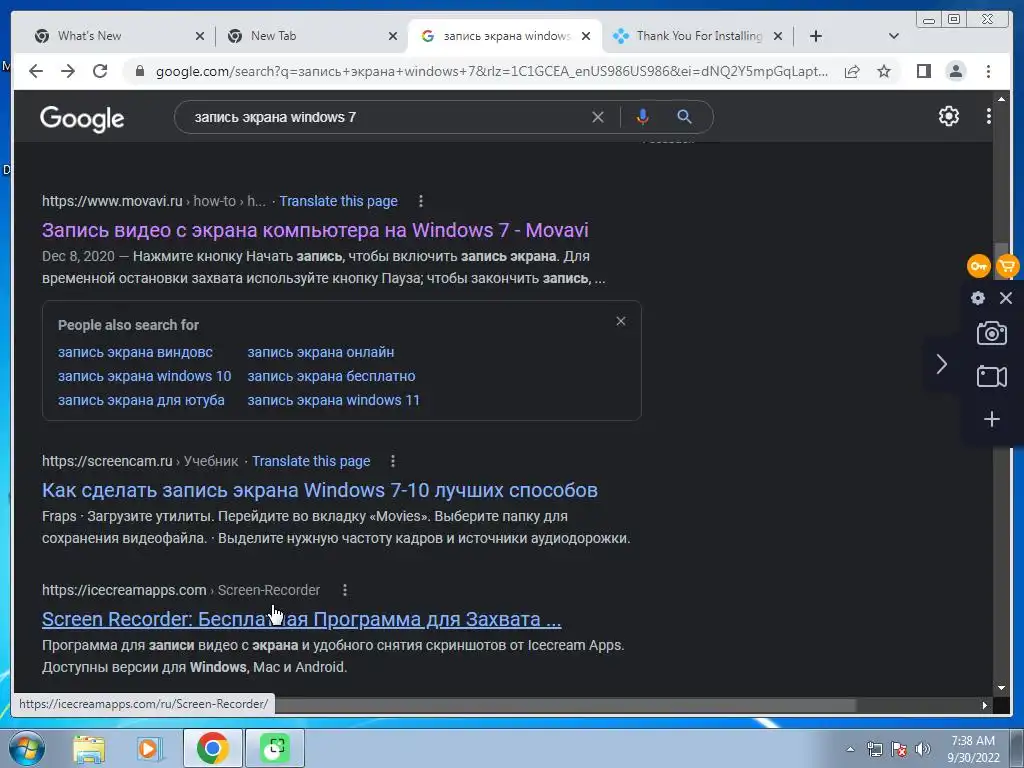Screen dimensions: 1024x768
Task: Click the address bar URL
Action: click(x=492, y=71)
